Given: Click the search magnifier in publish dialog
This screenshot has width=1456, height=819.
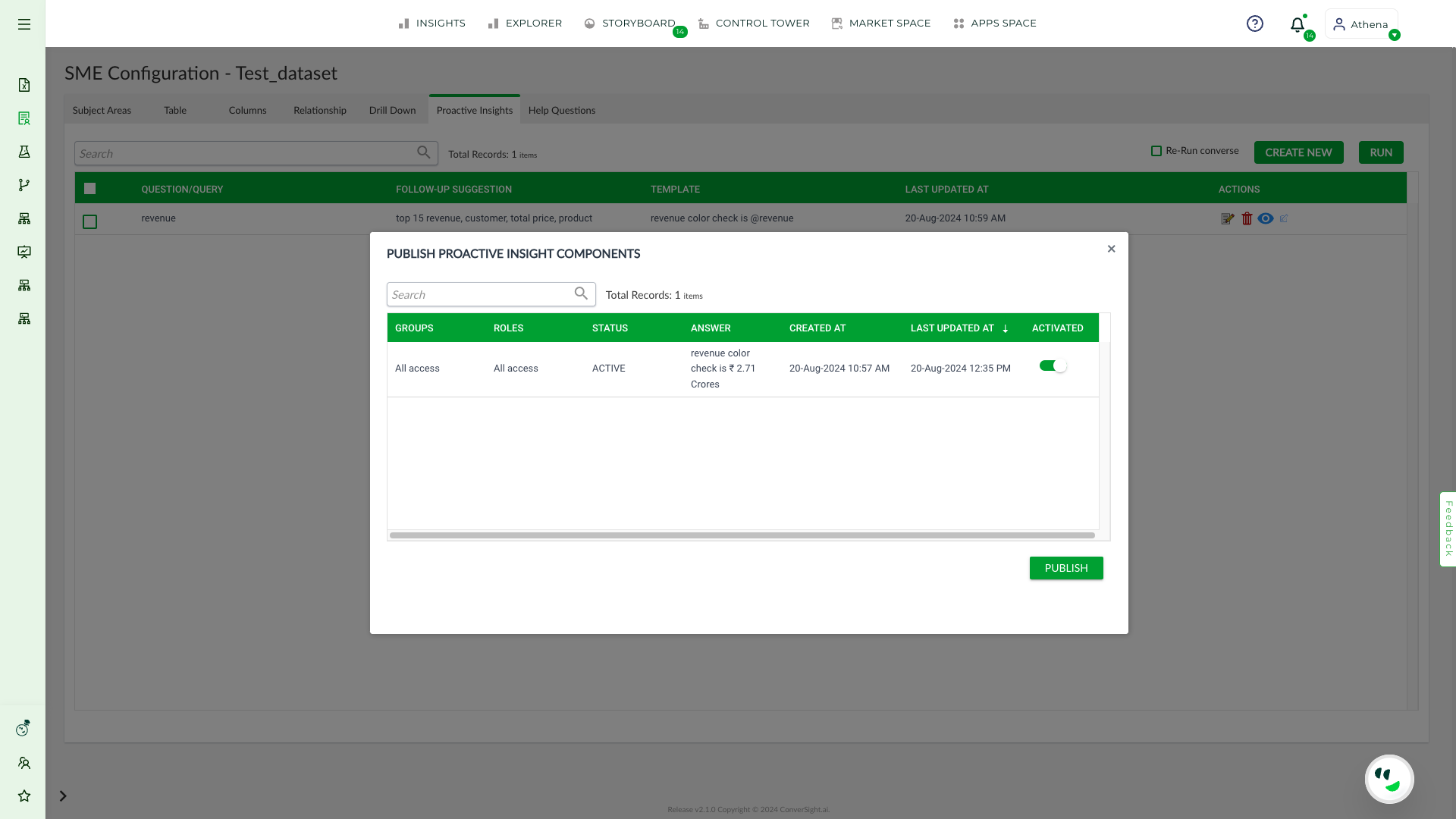Looking at the screenshot, I should (x=582, y=293).
